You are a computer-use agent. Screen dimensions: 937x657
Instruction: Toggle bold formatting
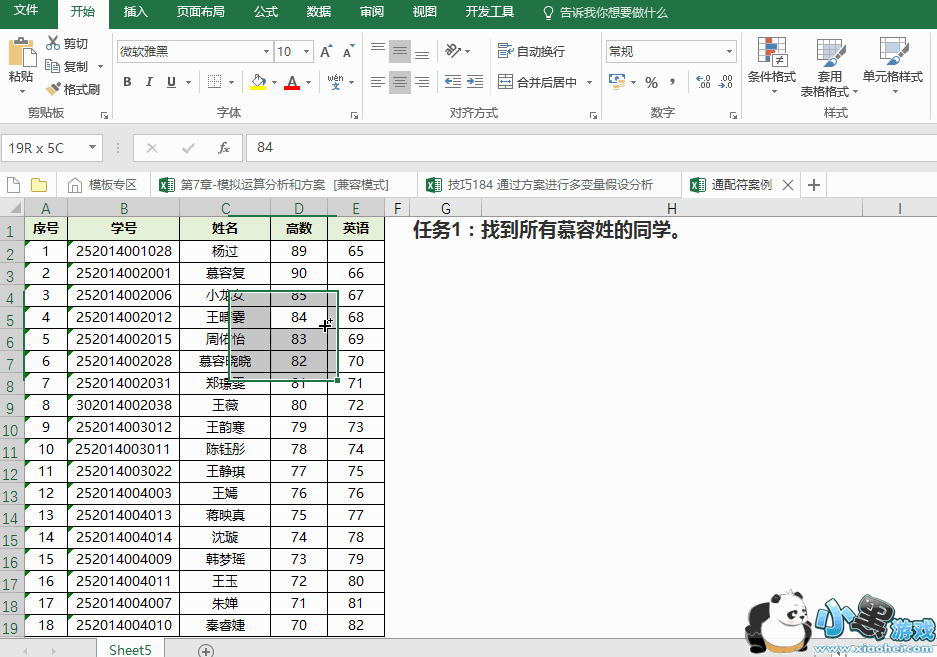click(x=127, y=82)
